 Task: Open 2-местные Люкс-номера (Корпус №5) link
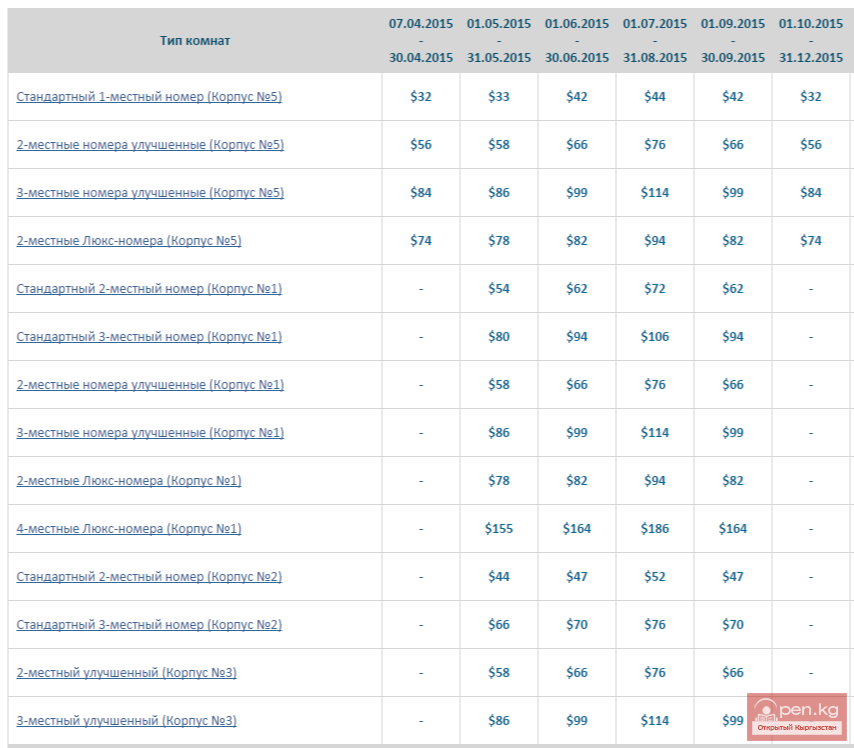129,241
